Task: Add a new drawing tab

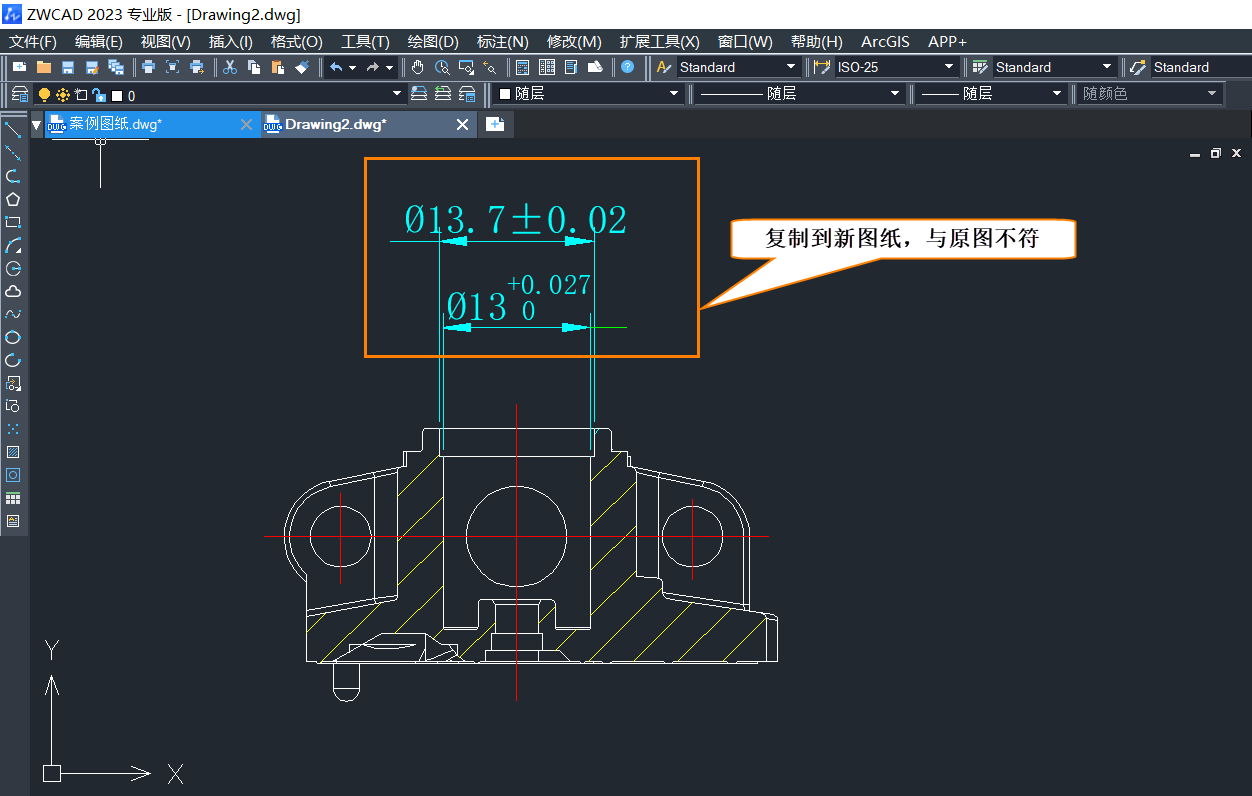Action: click(495, 124)
